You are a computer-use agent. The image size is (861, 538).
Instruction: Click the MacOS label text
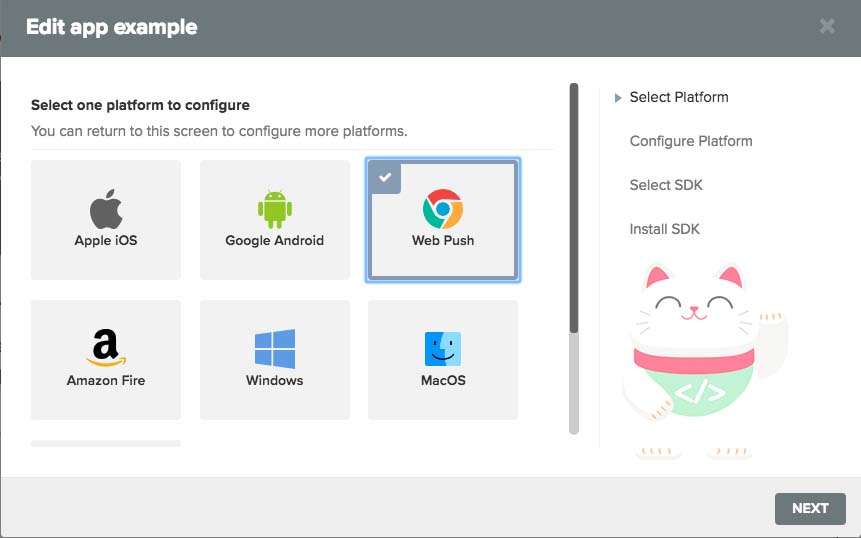(x=443, y=380)
